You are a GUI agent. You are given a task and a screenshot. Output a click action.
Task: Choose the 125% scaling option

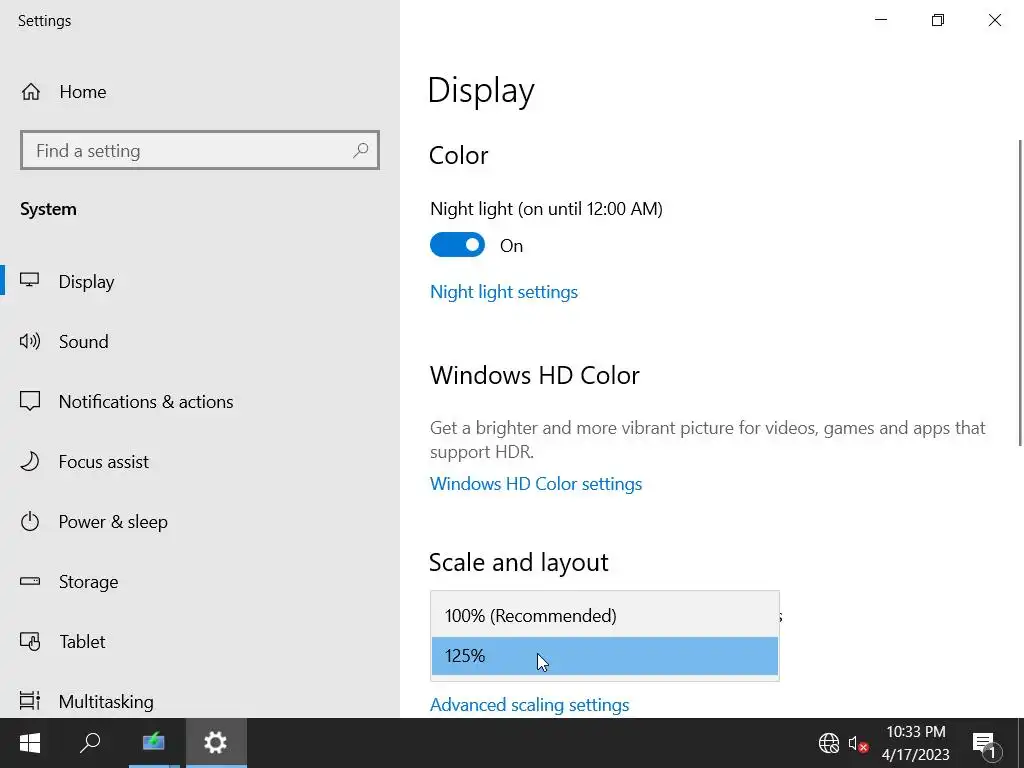tap(605, 656)
